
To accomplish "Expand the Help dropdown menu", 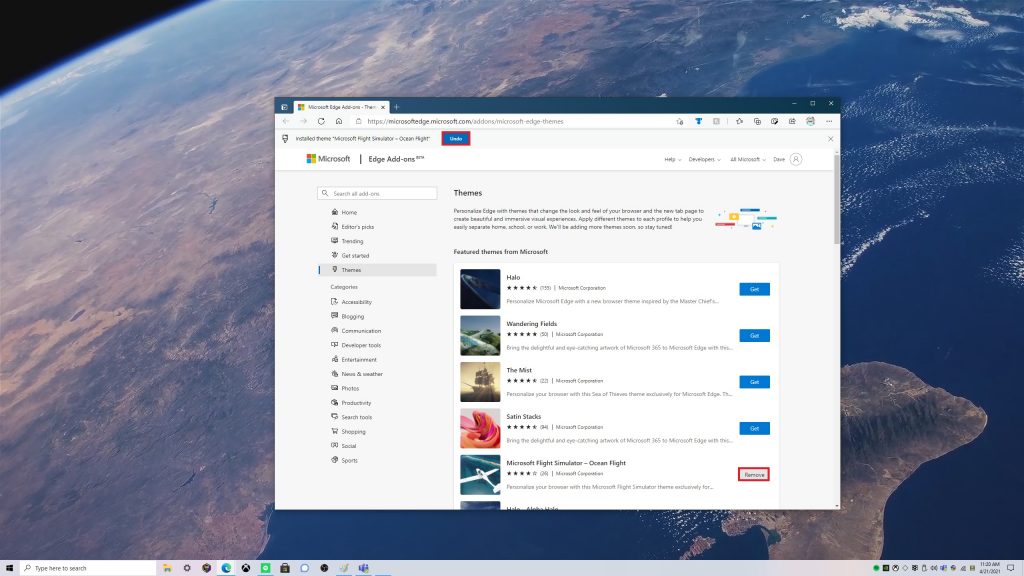I will pos(673,159).
